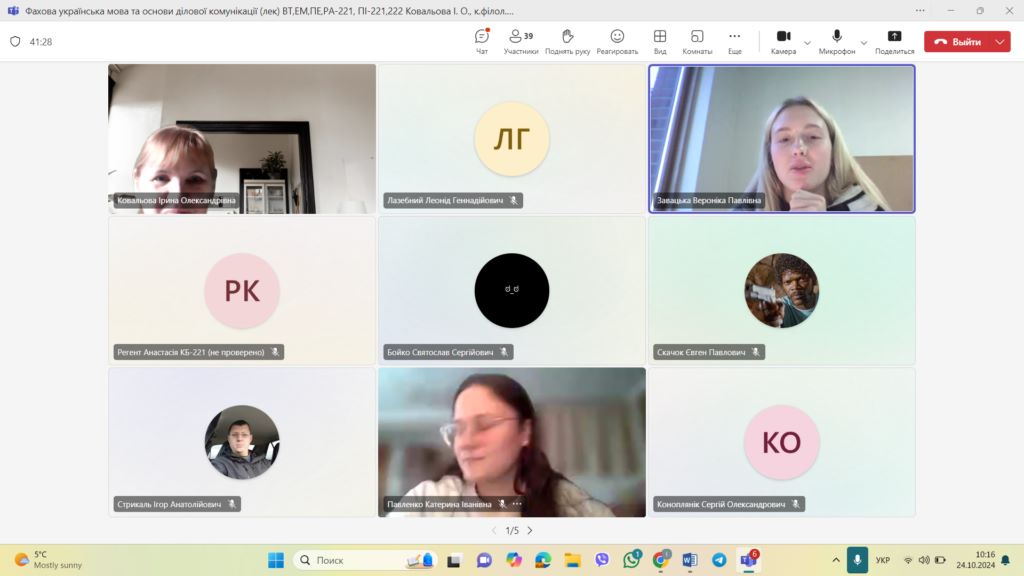Toggle the Камера on or off

click(x=783, y=41)
